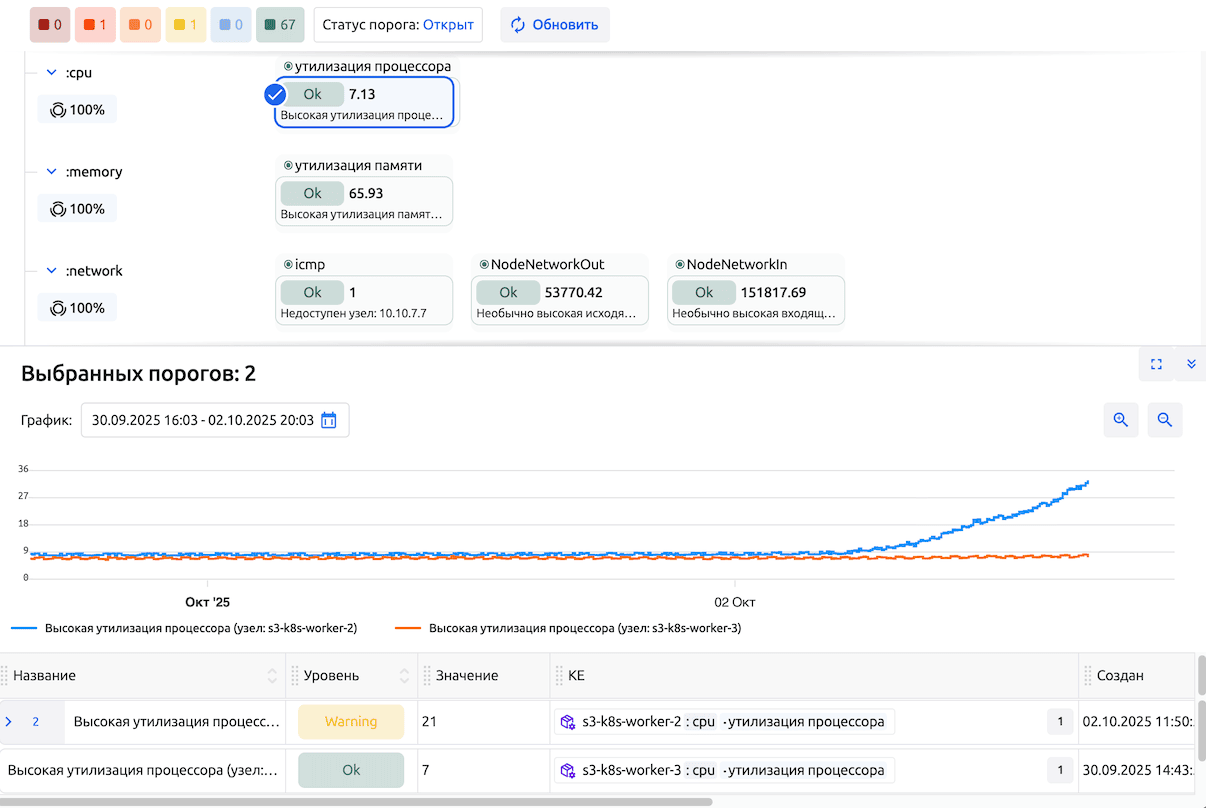1206x808 pixels.
Task: Toggle orange s3-k8s-worker-3 series in legend
Action: pos(568,629)
